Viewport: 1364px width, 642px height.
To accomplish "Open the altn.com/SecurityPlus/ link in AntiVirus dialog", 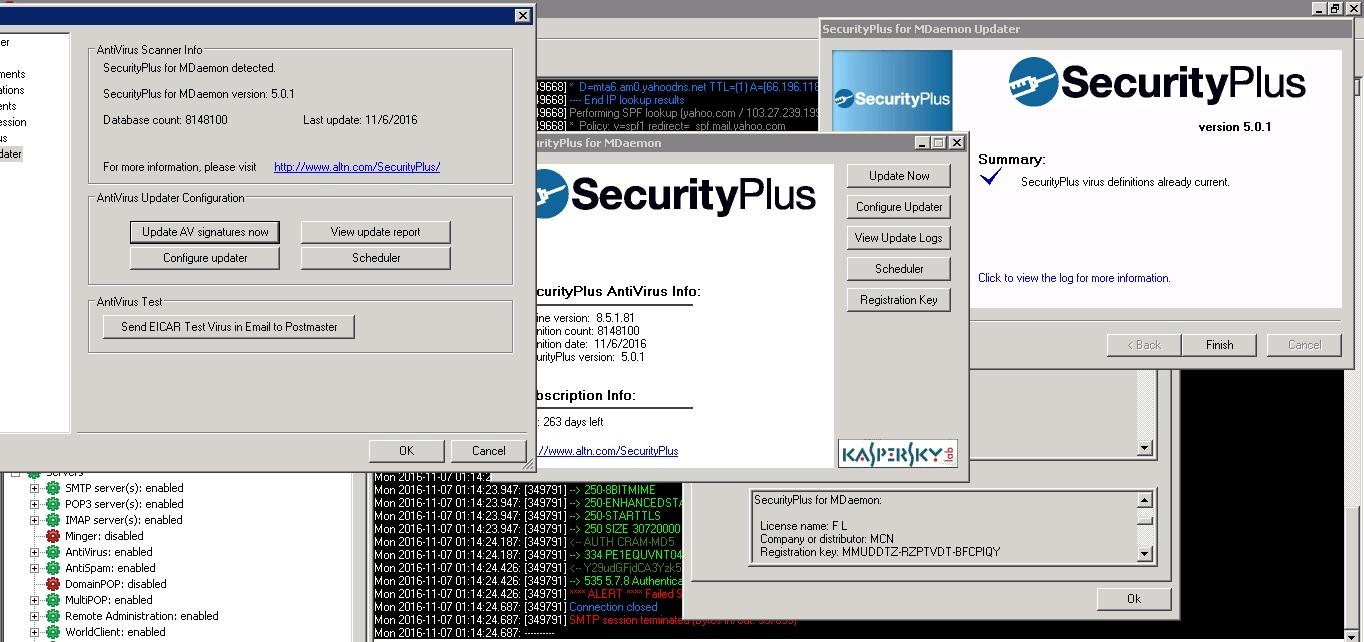I will (x=357, y=167).
